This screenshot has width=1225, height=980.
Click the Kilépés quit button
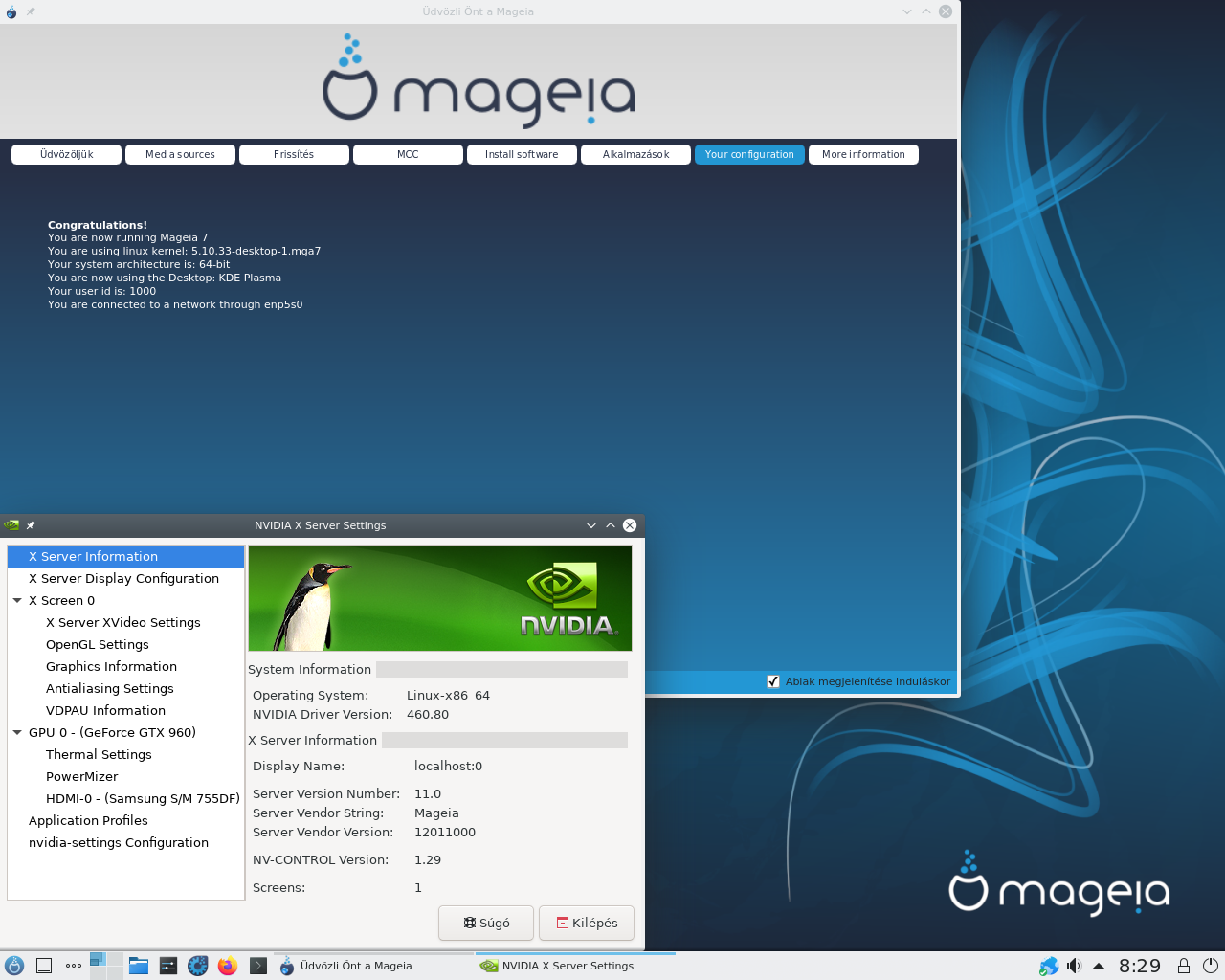(587, 923)
